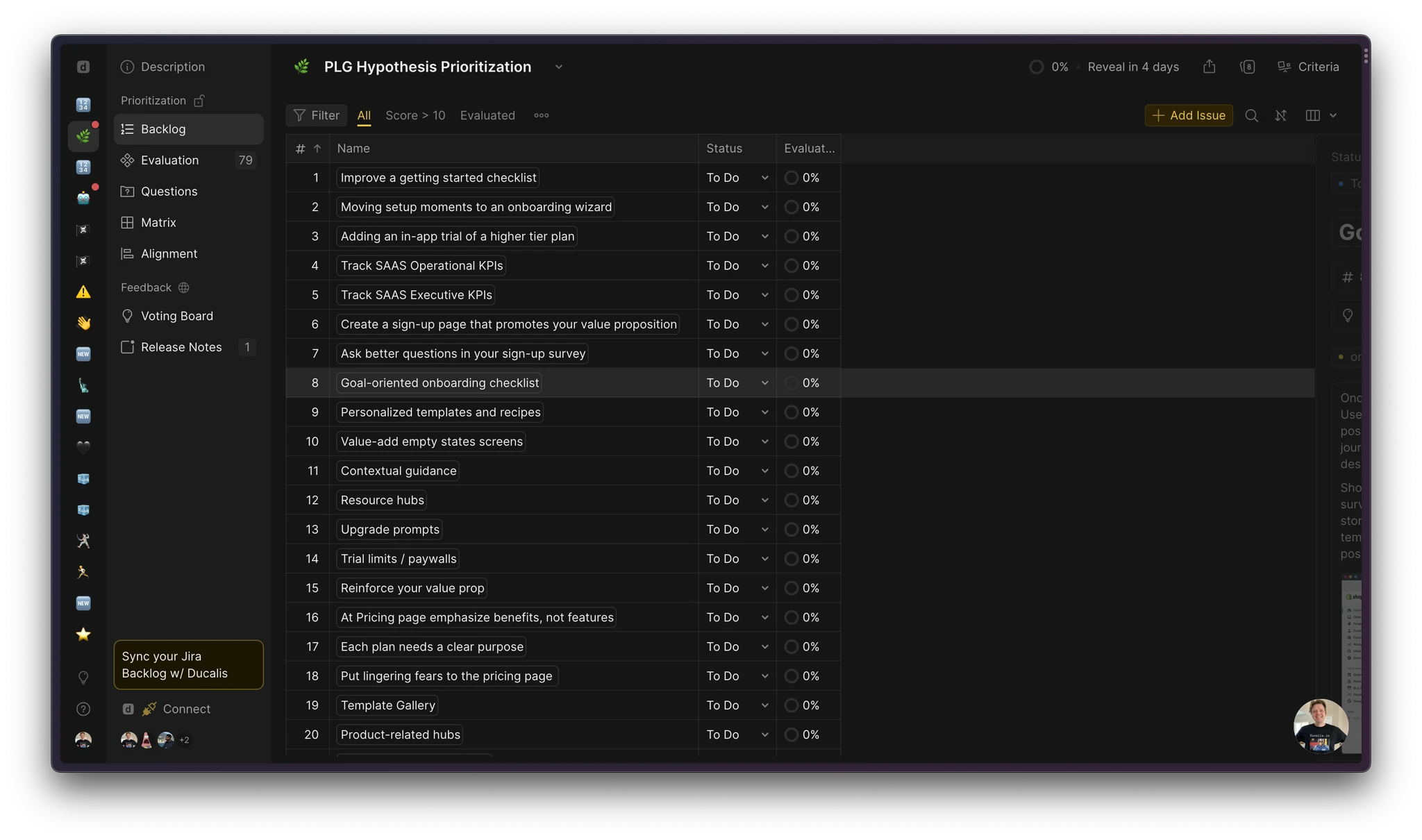Switch to the All tab
This screenshot has height=840, width=1422.
pyautogui.click(x=364, y=115)
